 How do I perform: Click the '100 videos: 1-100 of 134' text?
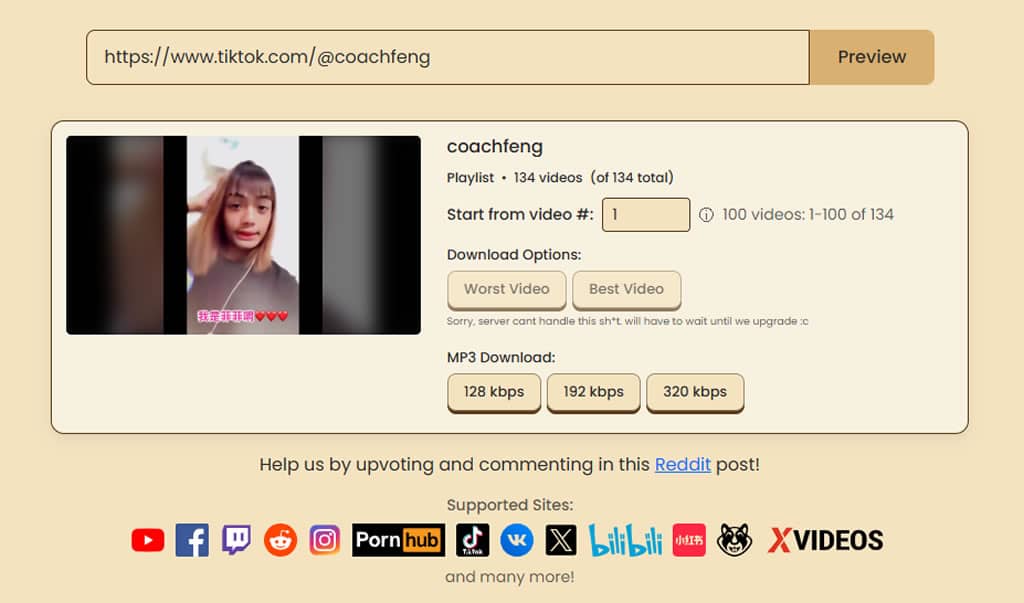coord(808,214)
